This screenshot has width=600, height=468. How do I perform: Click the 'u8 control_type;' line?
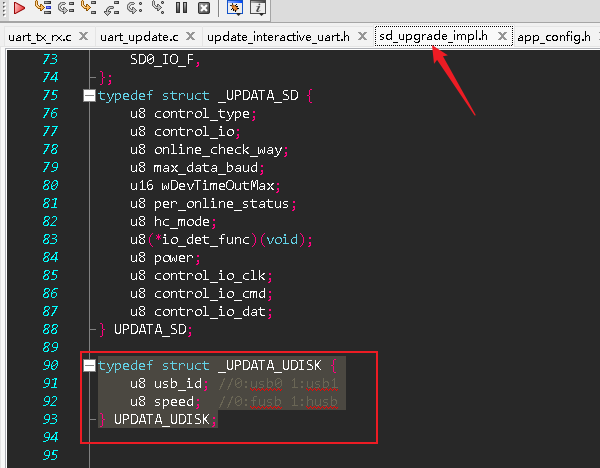(193, 114)
